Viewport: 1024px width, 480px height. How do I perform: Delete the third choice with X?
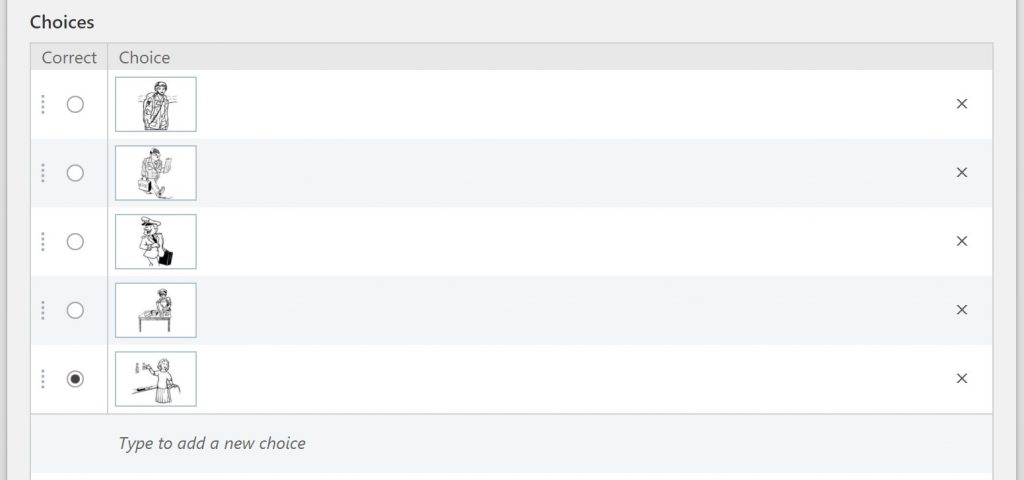962,241
